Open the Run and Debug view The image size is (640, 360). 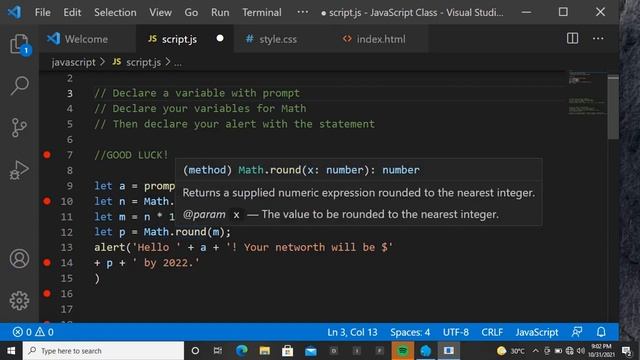(x=19, y=170)
